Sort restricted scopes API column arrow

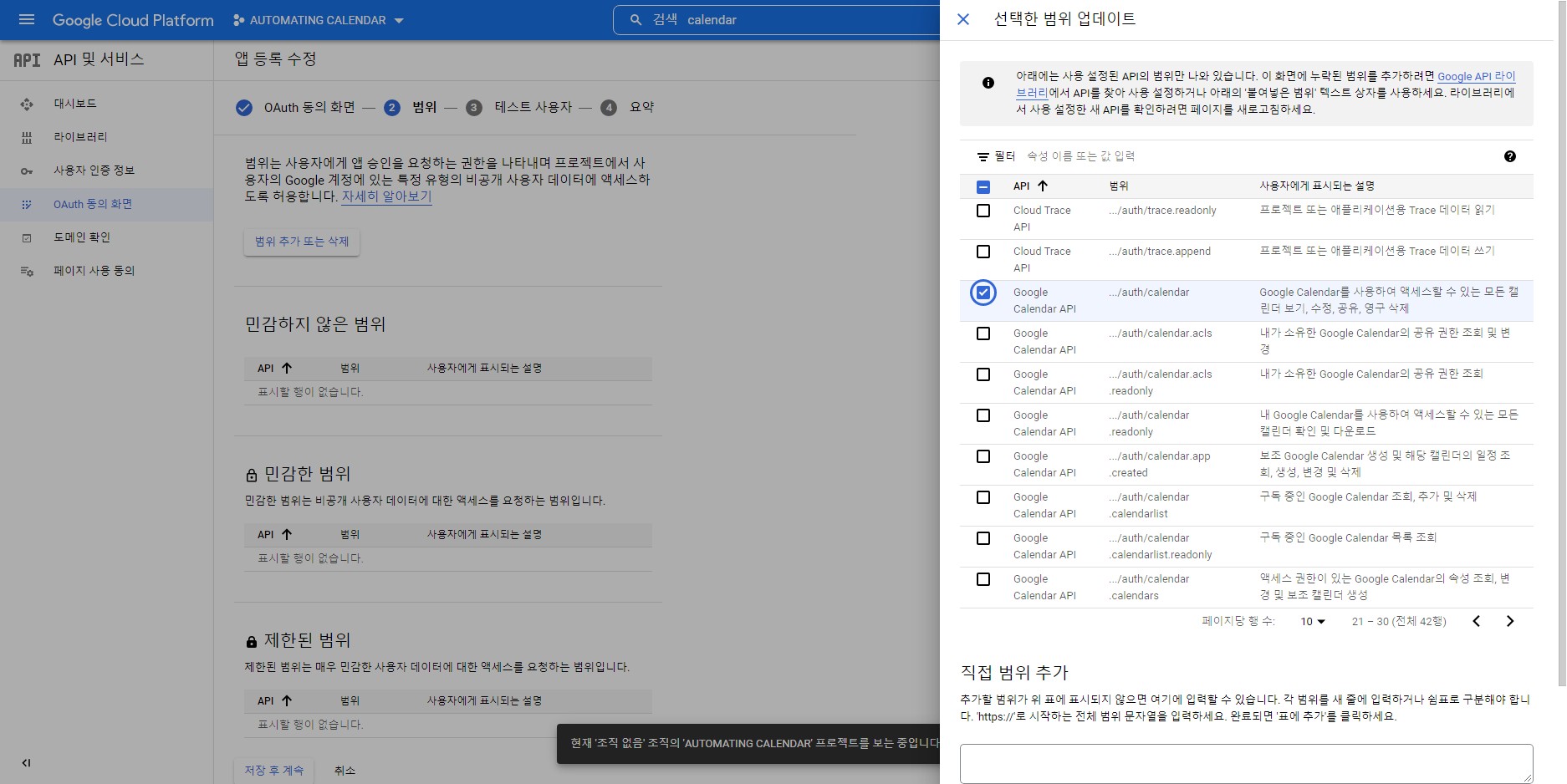coord(287,700)
